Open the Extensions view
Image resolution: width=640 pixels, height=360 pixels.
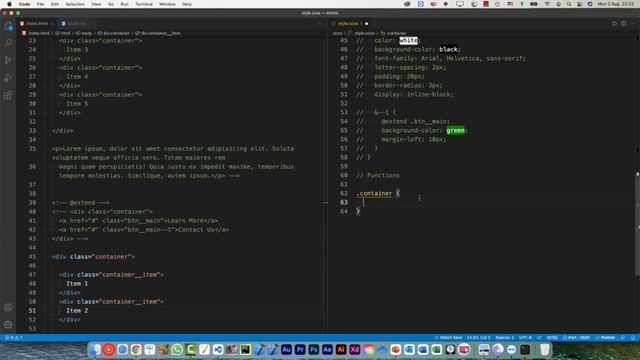(8, 95)
